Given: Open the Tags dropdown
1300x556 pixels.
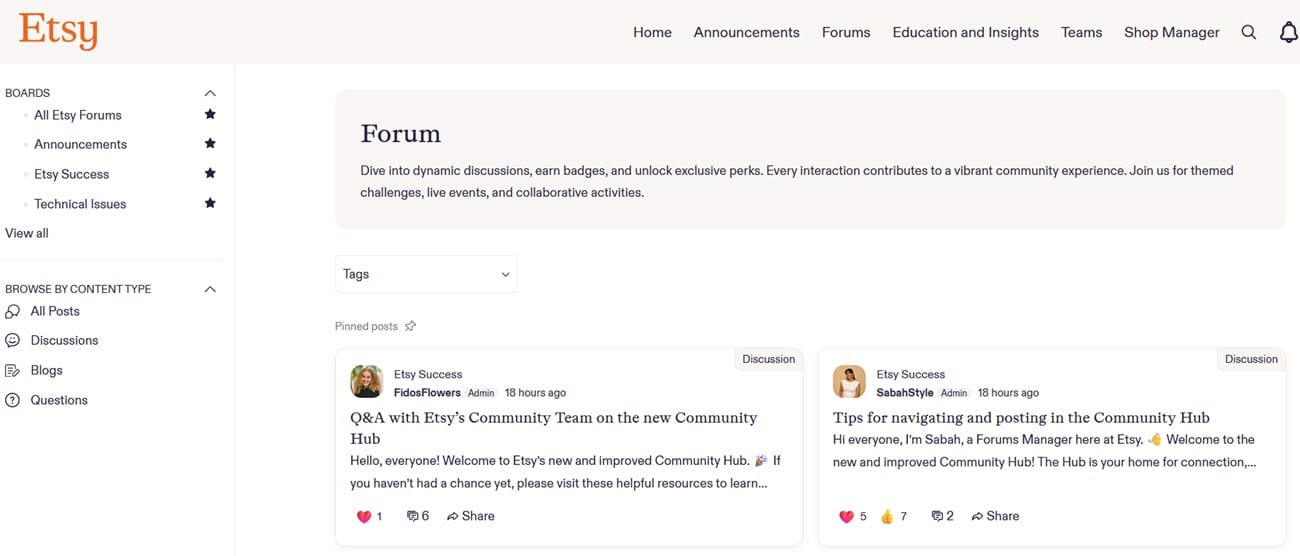Looking at the screenshot, I should click(x=426, y=274).
